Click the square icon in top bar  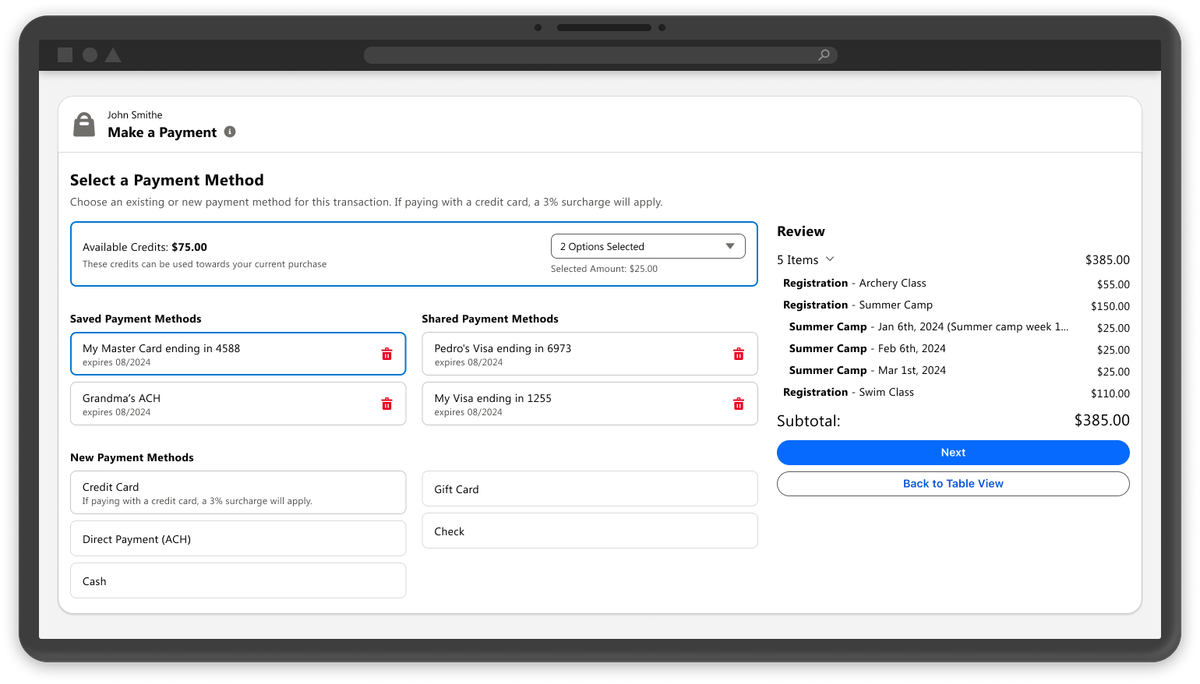click(x=65, y=55)
